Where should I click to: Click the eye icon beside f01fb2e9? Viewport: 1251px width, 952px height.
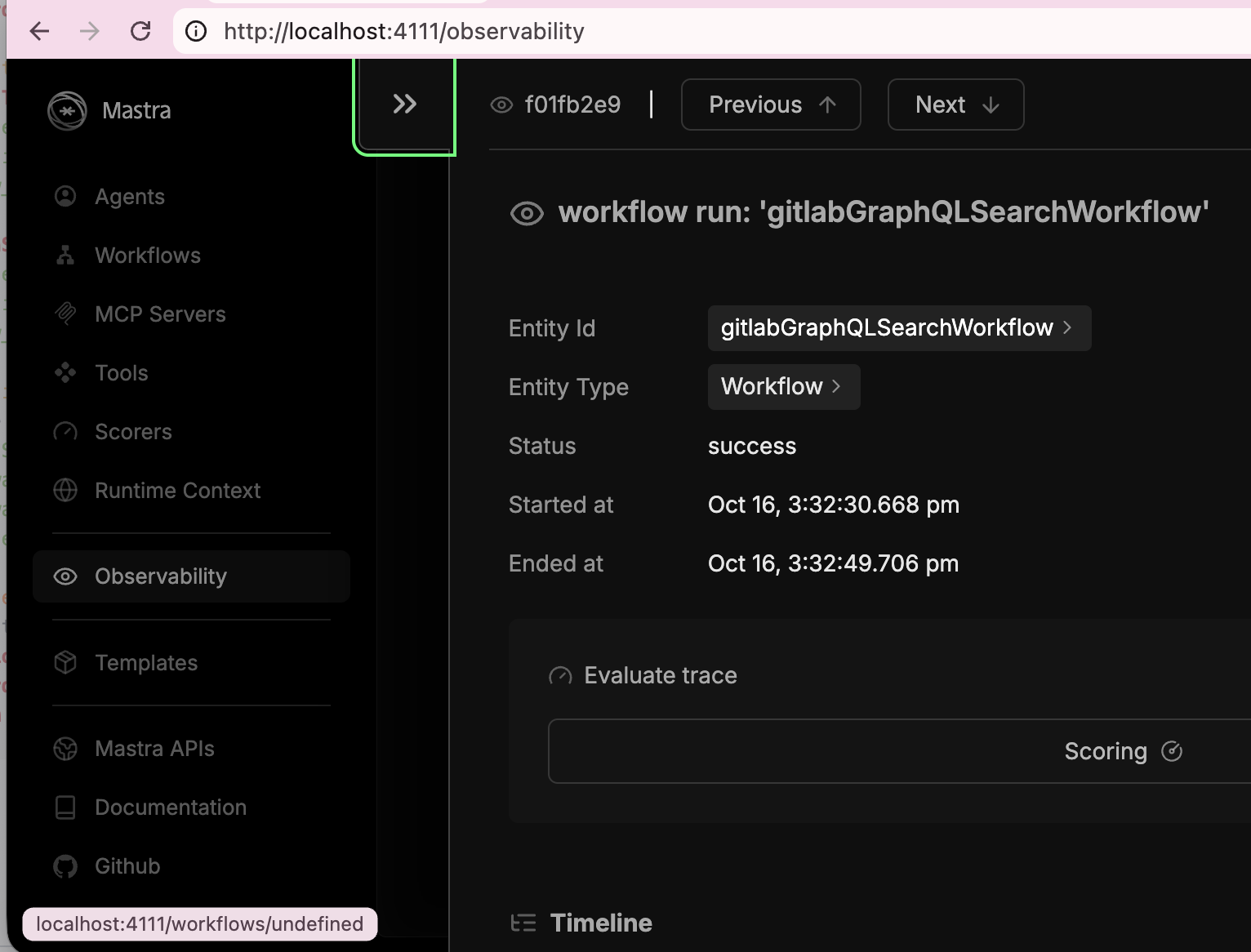coord(501,105)
